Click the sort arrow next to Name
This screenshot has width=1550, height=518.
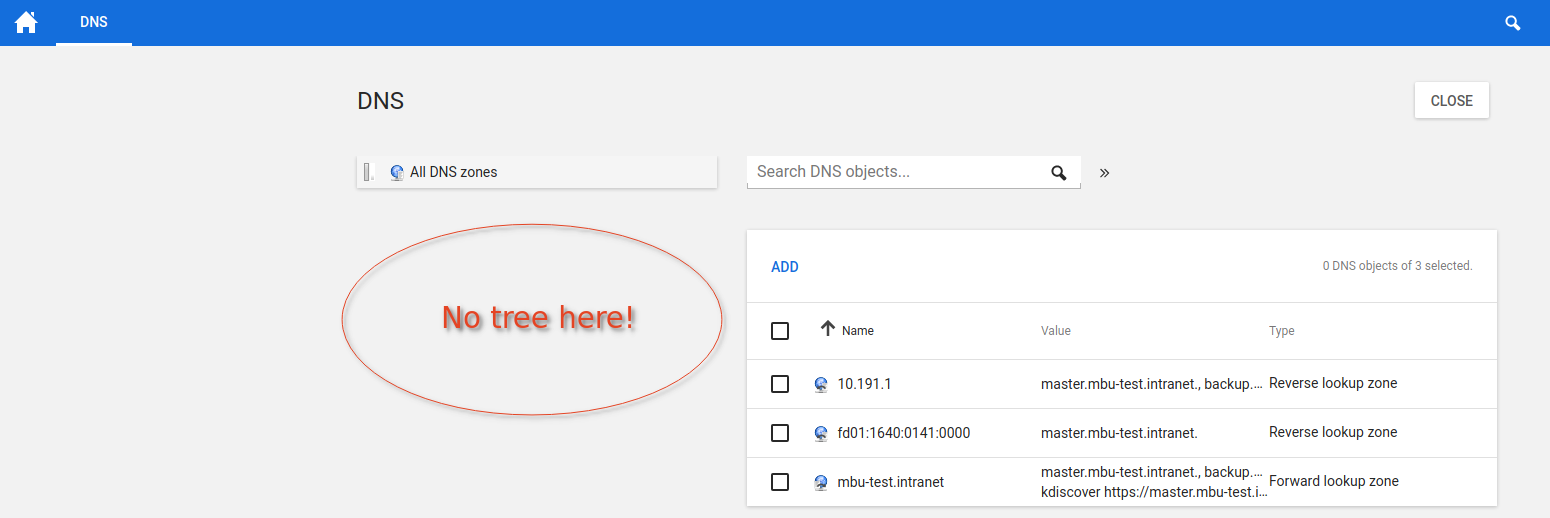[827, 329]
